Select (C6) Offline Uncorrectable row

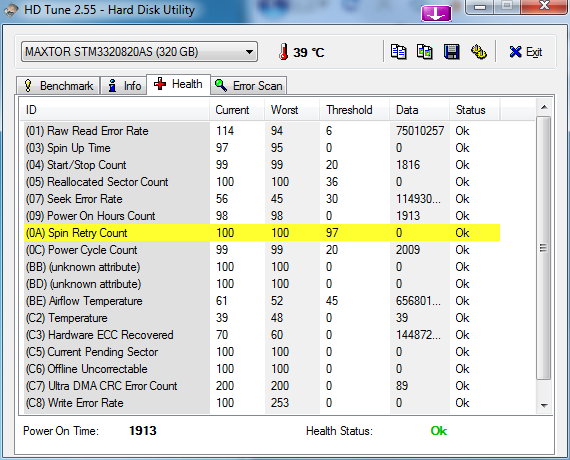tap(262, 369)
